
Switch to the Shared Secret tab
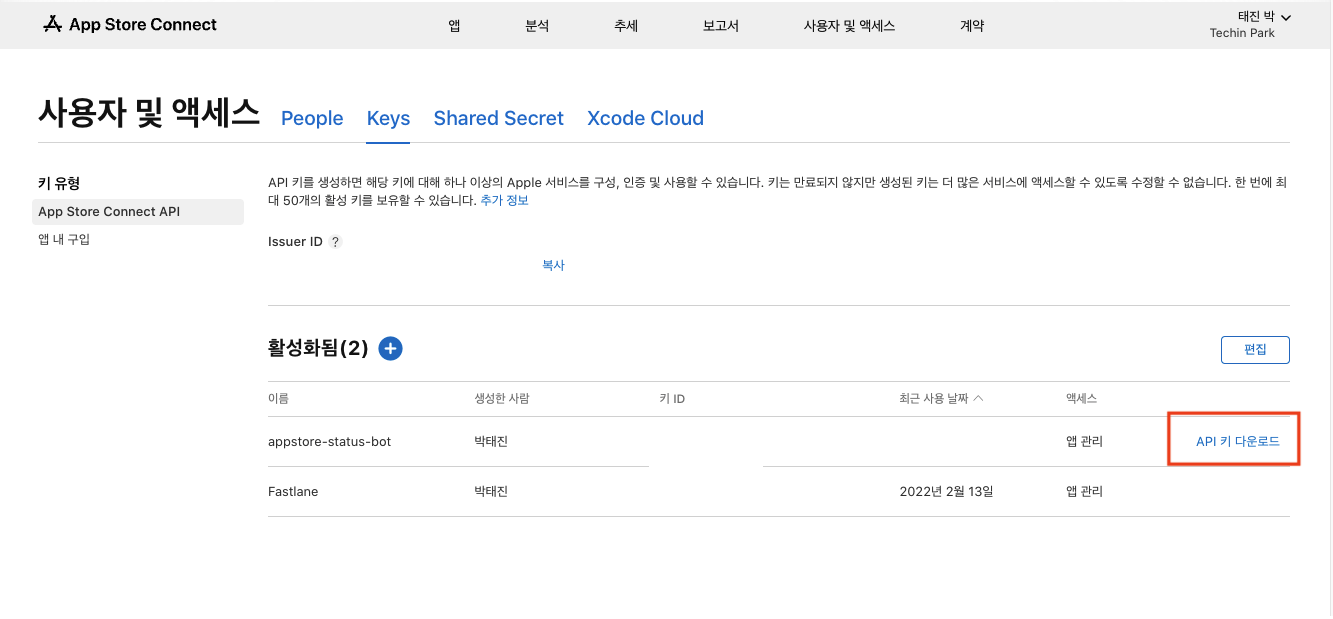(x=498, y=118)
